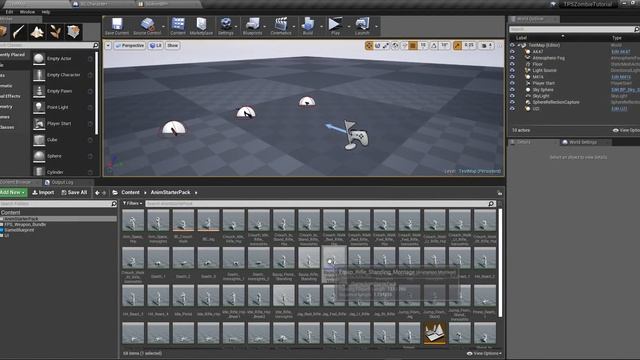Screen dimensions: 640x360
Task: Toggle world/local coordinate system globe icon
Action: (396, 46)
